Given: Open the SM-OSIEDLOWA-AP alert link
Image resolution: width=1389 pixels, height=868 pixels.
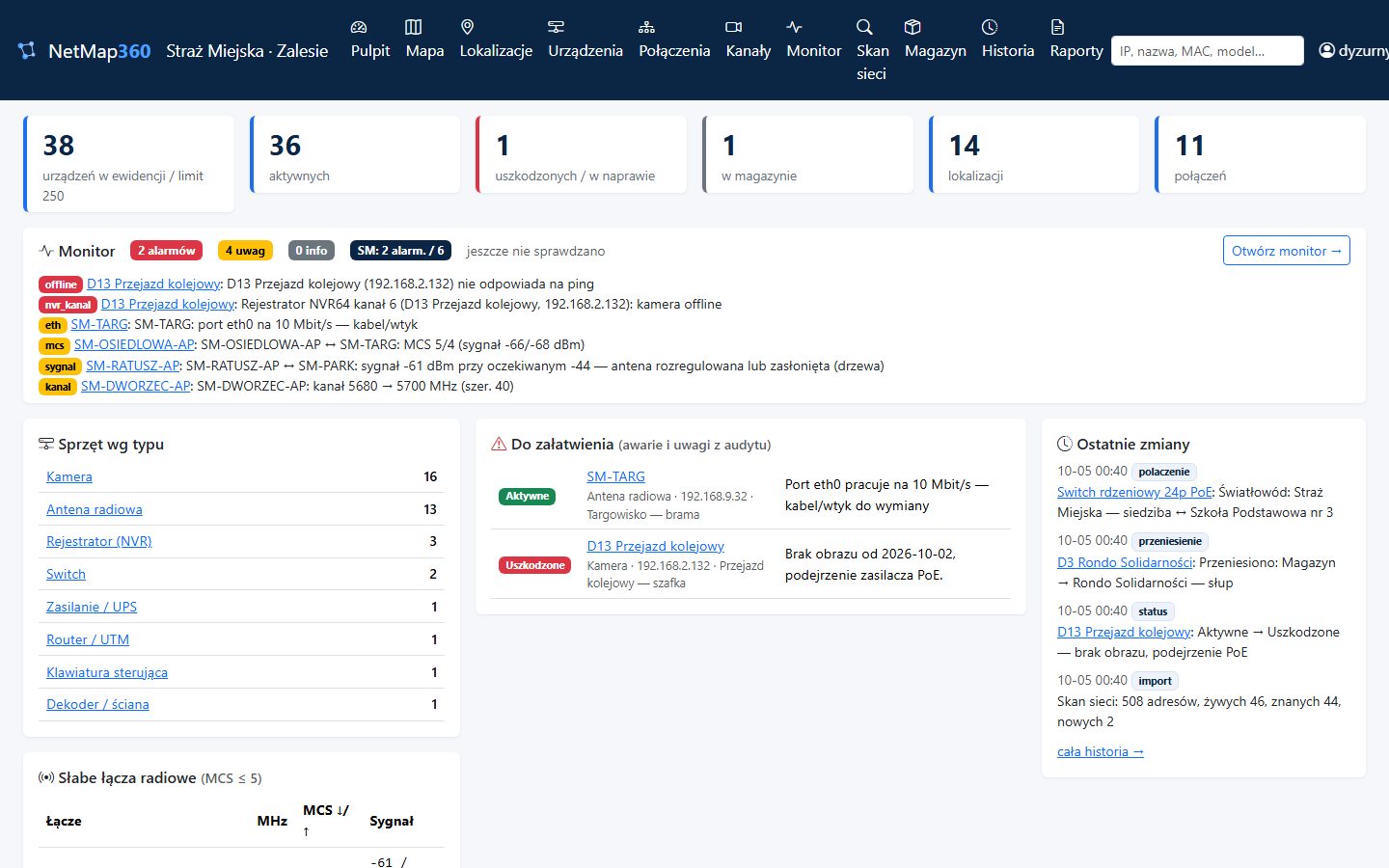Looking at the screenshot, I should pos(134,344).
